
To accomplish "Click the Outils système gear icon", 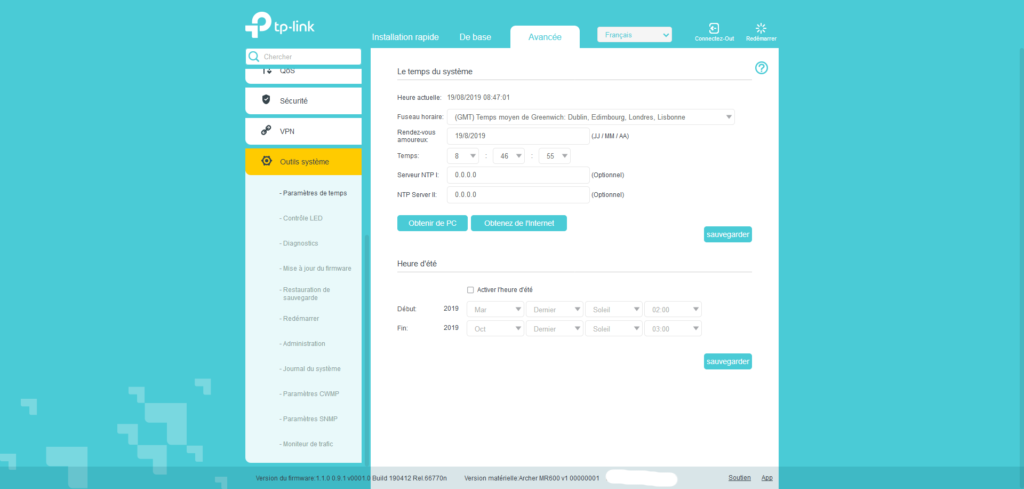I will point(266,161).
